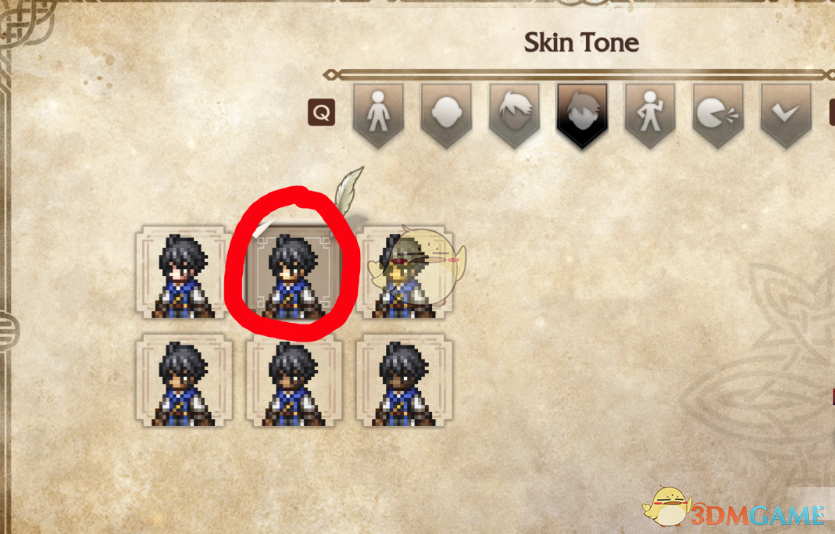Confirm character with the checkmark tab
This screenshot has width=835, height=534.
[786, 114]
